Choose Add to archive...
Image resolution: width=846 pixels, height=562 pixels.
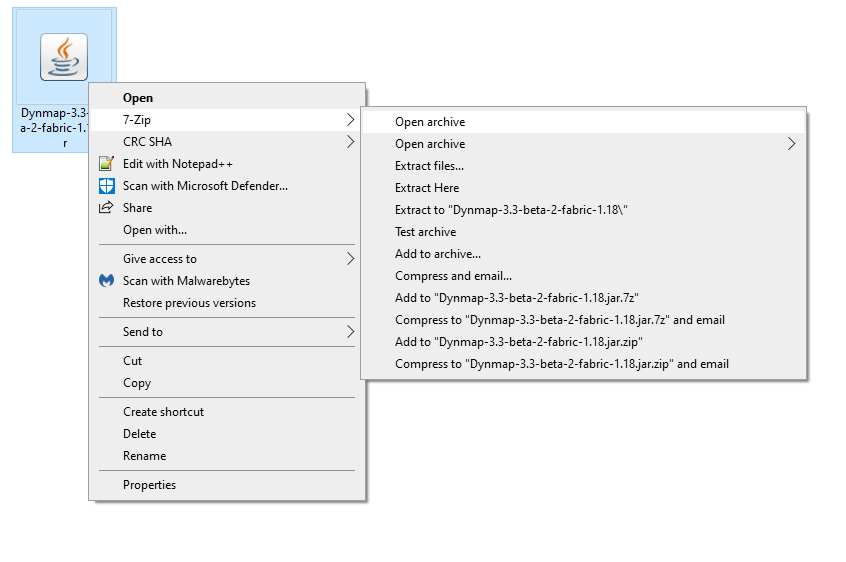coord(584,254)
